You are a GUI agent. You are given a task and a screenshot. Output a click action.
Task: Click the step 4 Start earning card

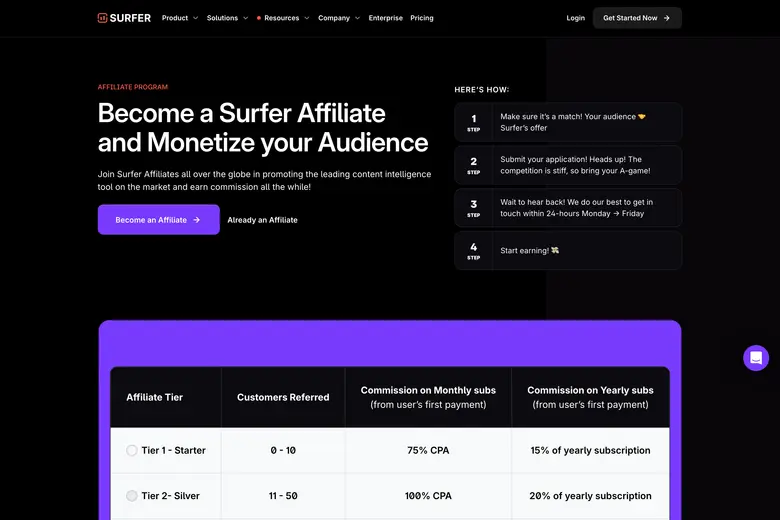coord(568,250)
